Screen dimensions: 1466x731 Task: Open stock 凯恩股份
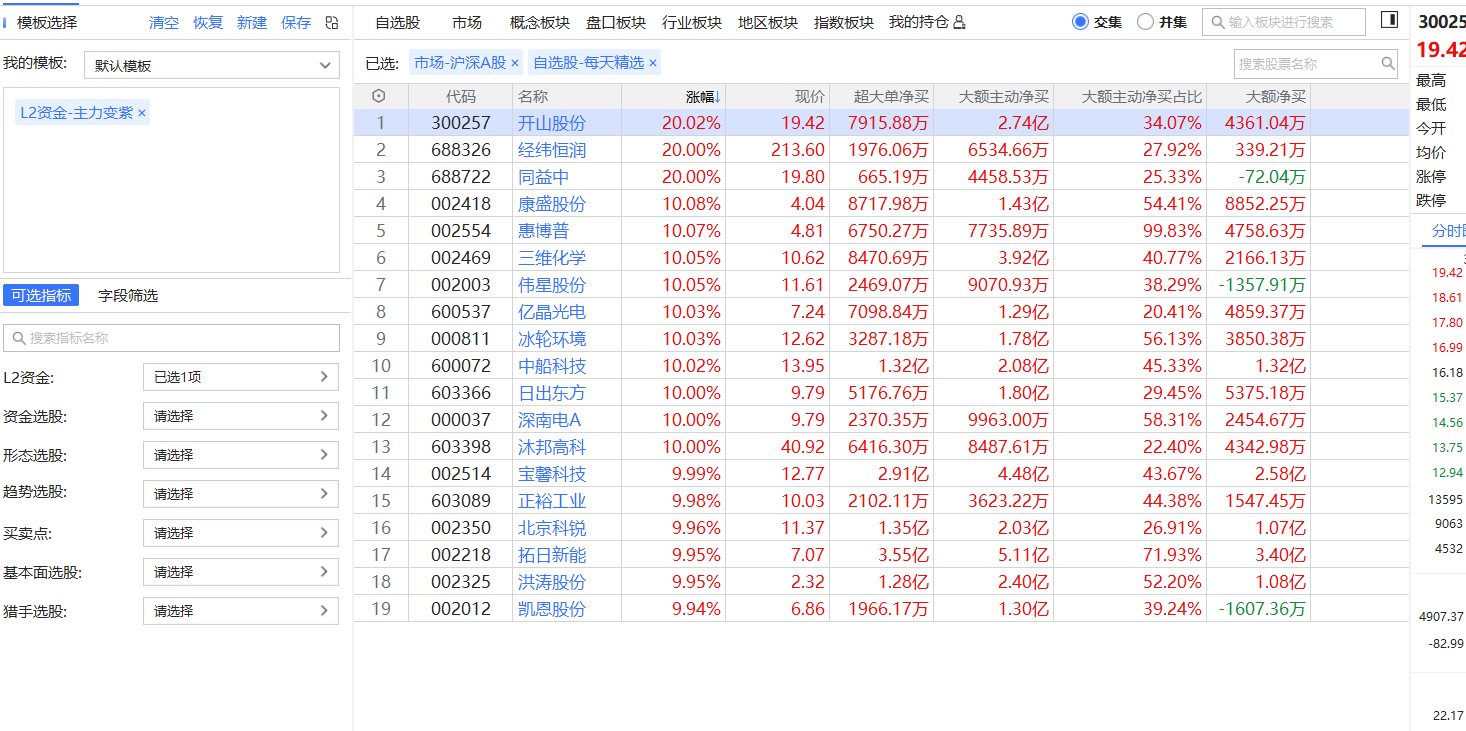(x=552, y=609)
